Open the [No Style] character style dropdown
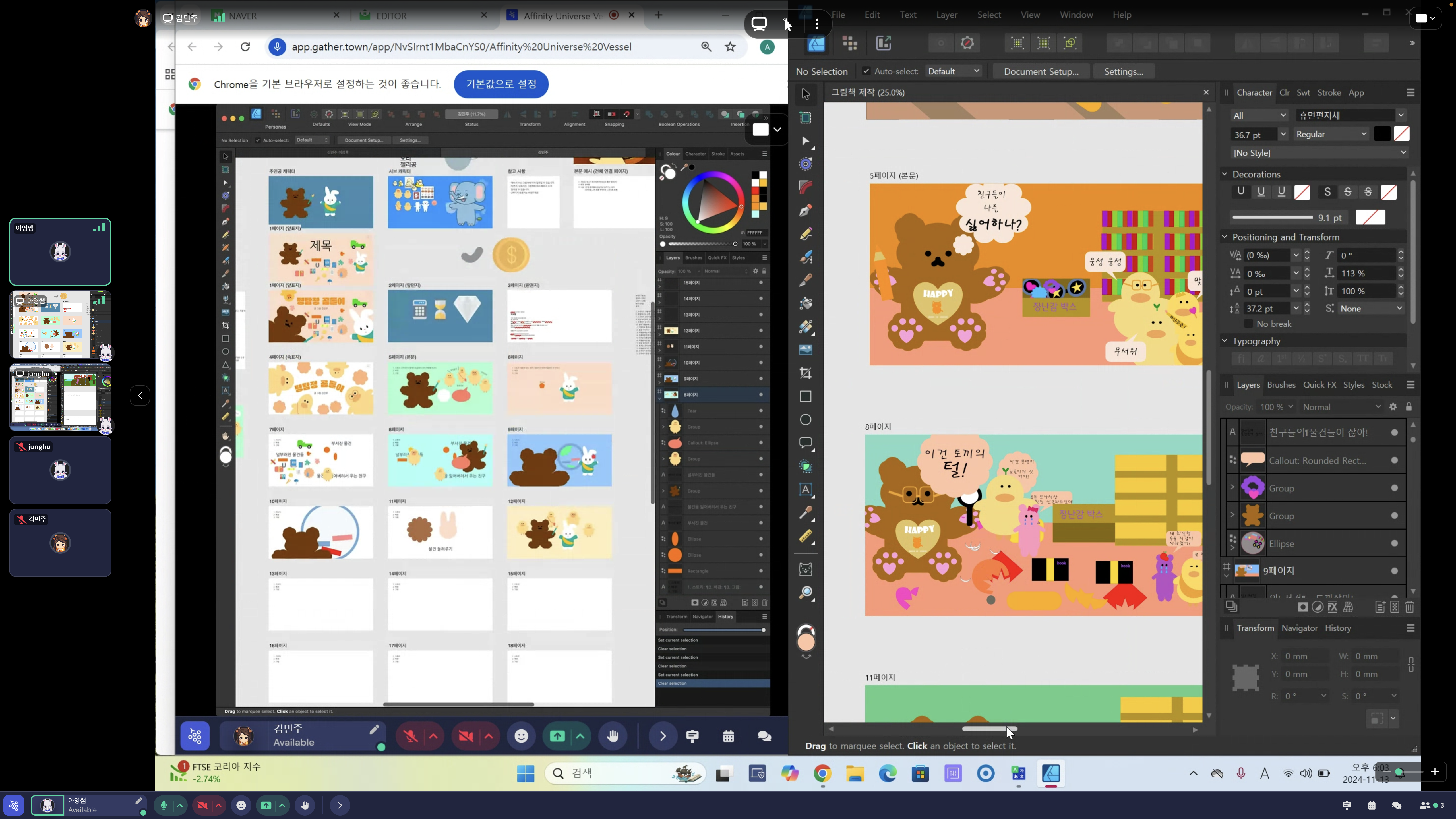 click(1319, 153)
